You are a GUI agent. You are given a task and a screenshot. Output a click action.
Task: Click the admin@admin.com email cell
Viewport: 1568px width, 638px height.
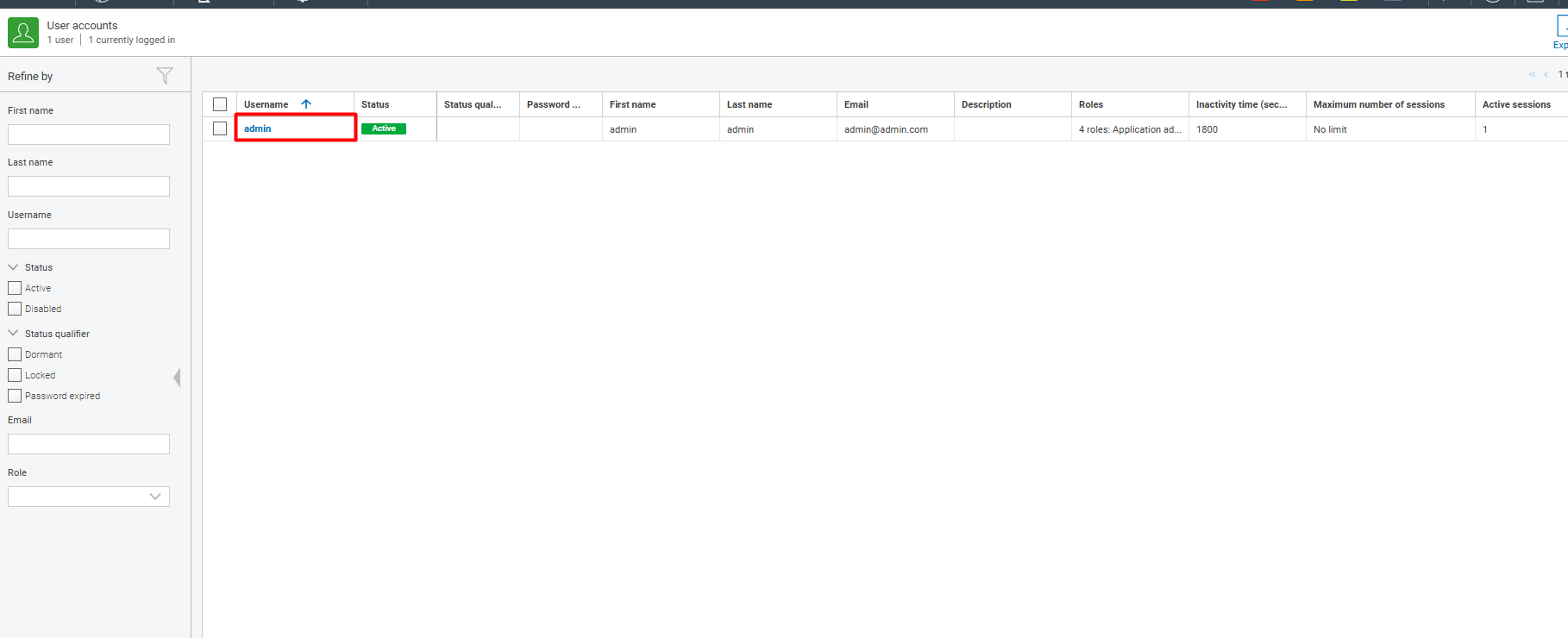click(x=895, y=129)
